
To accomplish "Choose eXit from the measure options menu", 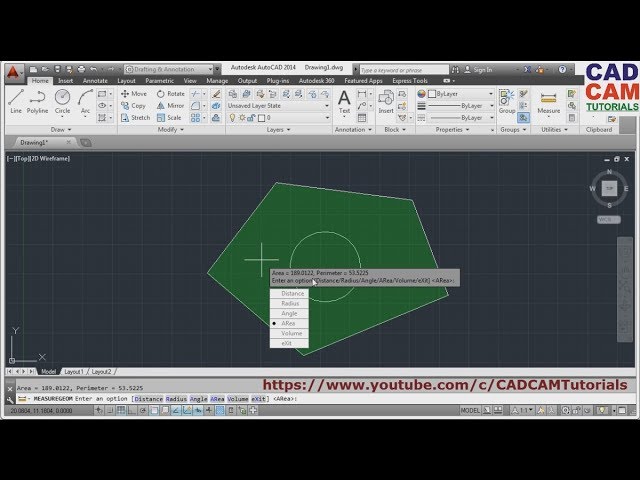I will click(289, 343).
